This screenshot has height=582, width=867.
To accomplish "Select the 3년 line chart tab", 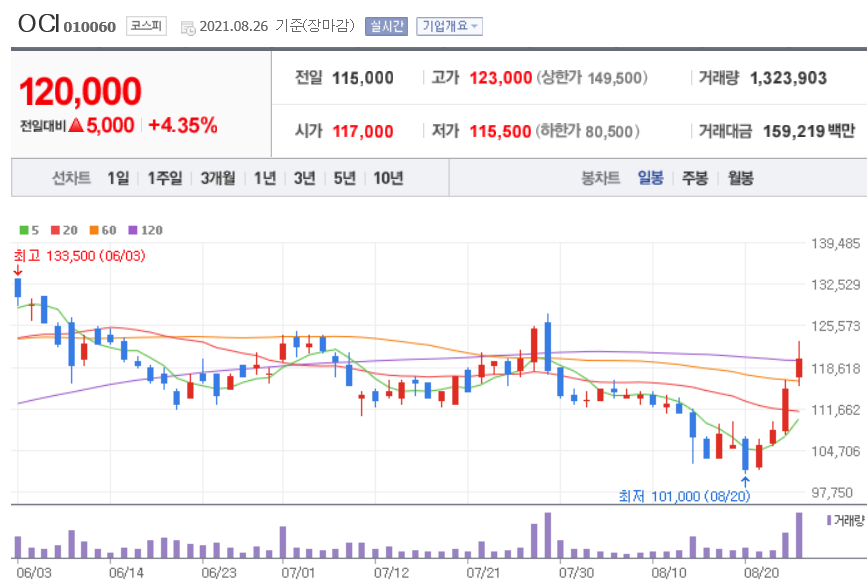I will pos(305,178).
